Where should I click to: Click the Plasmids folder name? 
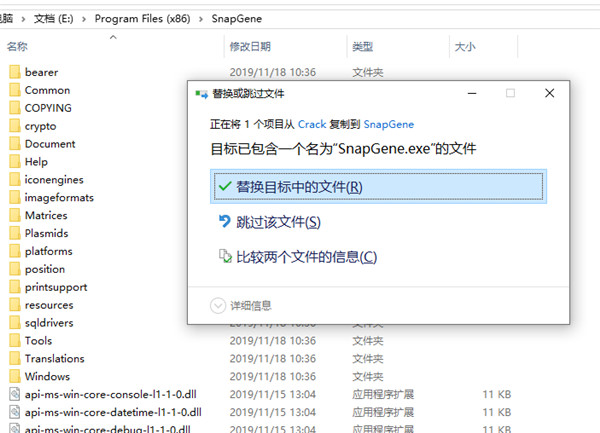point(46,233)
